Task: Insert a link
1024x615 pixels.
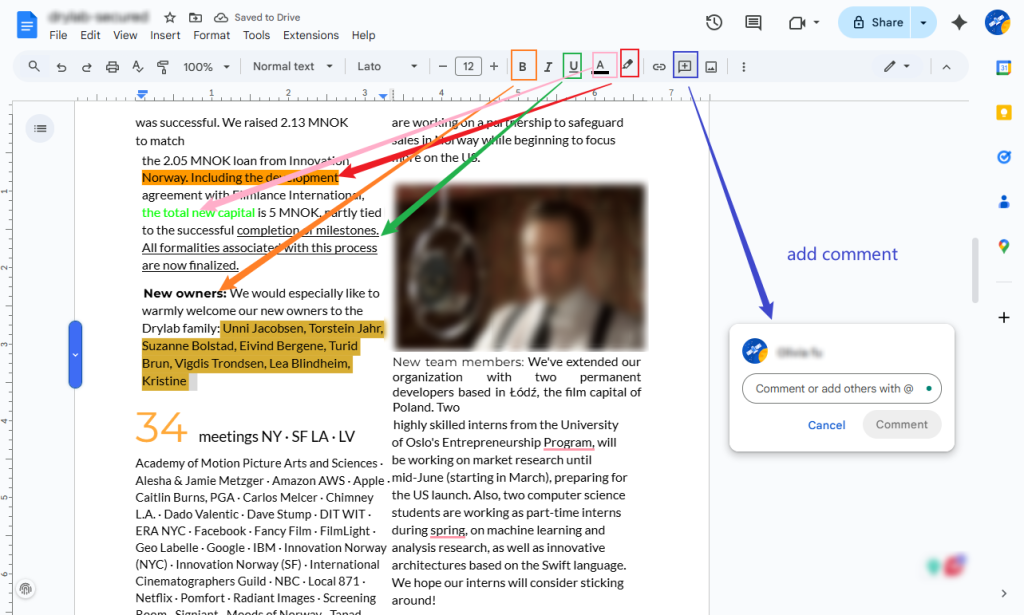Action: (659, 66)
